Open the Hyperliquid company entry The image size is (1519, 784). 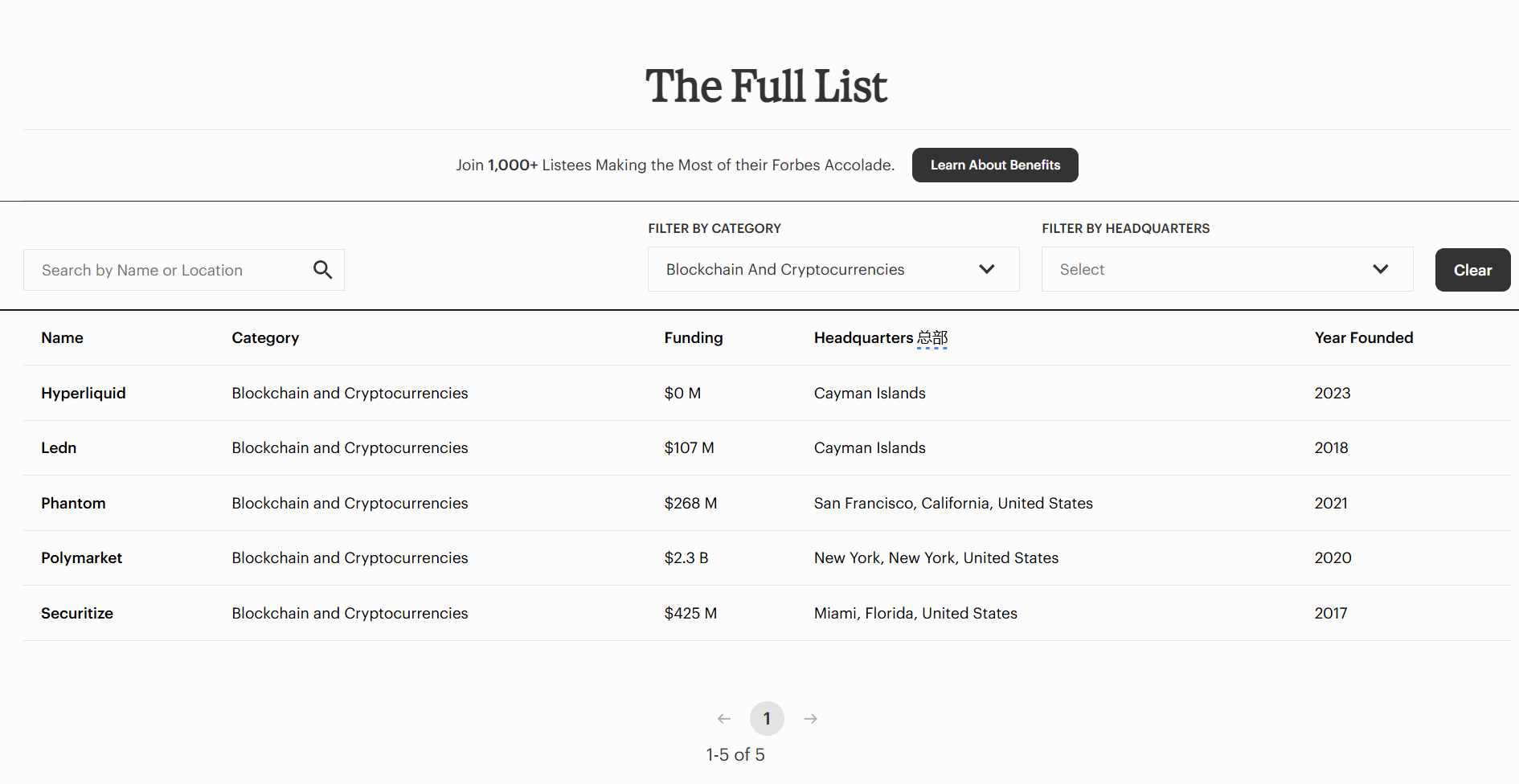pyautogui.click(x=84, y=393)
